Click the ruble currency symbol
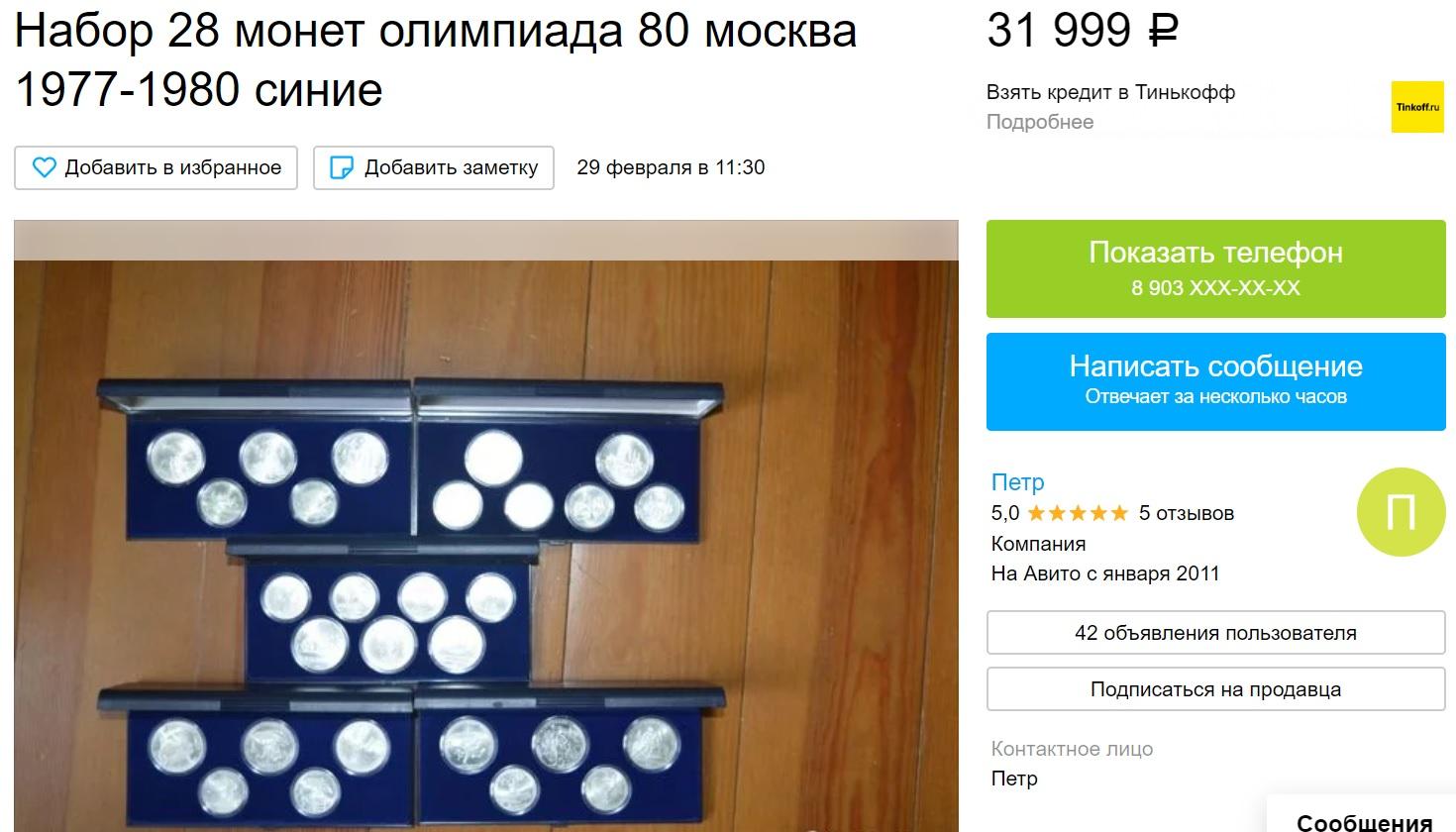 pos(1164,31)
